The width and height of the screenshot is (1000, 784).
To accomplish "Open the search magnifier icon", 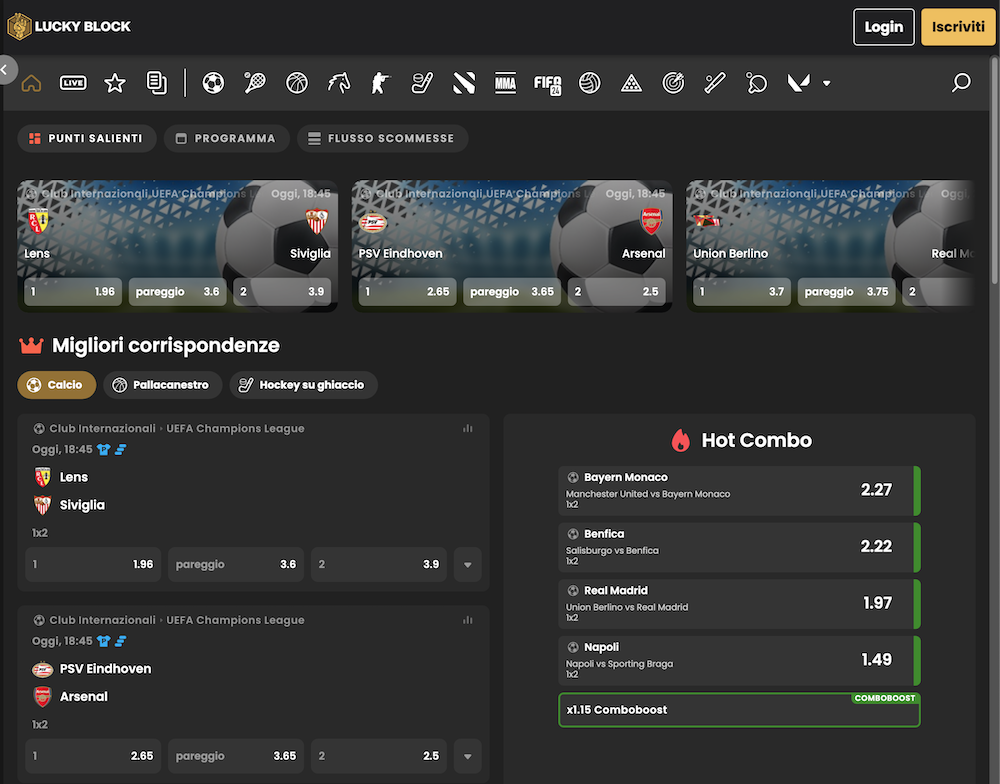I will click(x=961, y=83).
